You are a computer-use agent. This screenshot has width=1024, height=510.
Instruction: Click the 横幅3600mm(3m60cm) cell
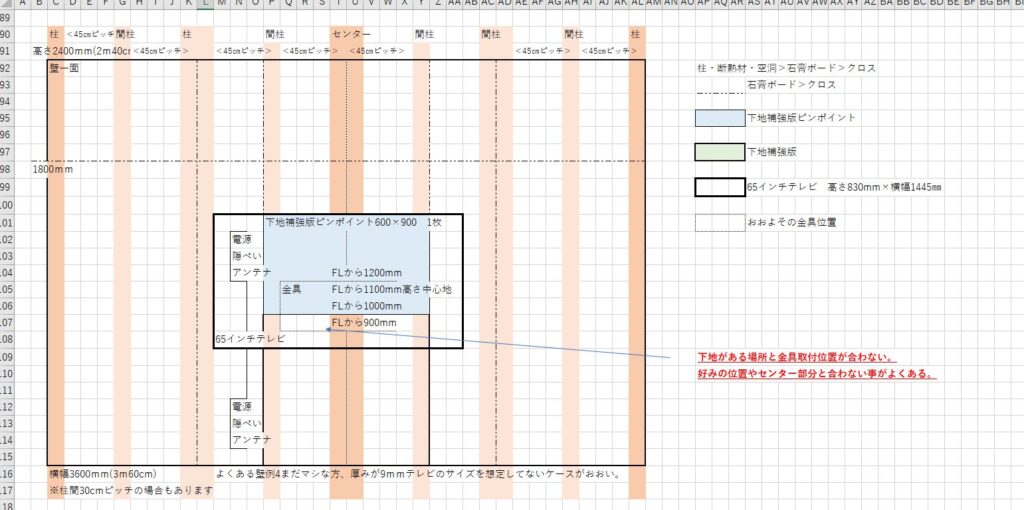(103, 474)
